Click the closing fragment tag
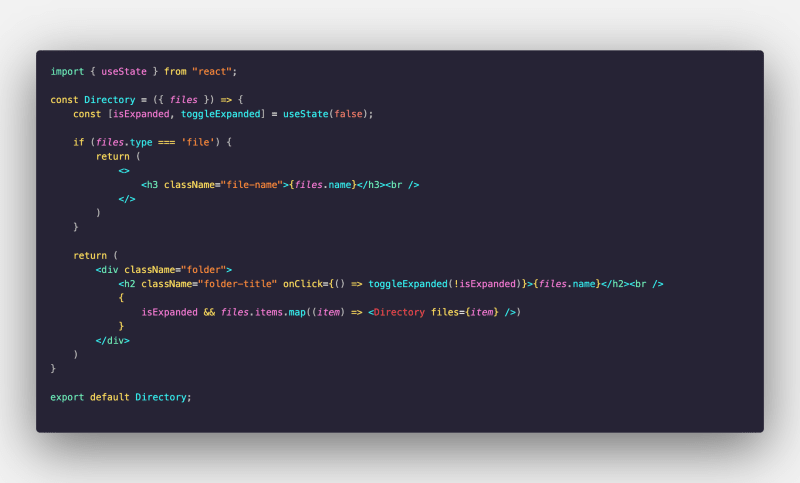 click(x=127, y=199)
